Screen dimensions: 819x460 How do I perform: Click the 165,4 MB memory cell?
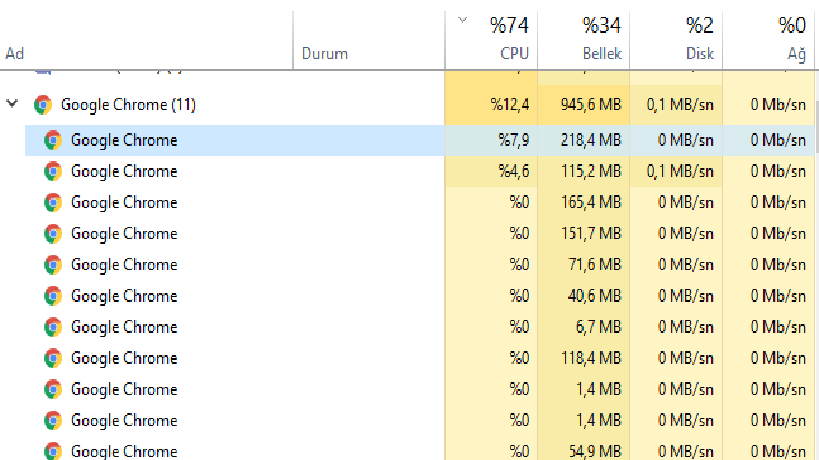(583, 203)
